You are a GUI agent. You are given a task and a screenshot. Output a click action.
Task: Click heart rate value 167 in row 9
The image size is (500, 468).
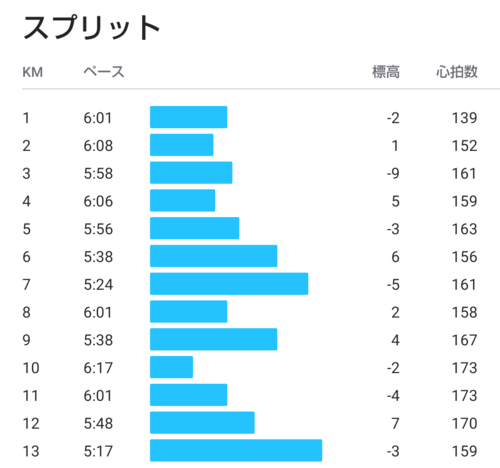click(x=464, y=340)
